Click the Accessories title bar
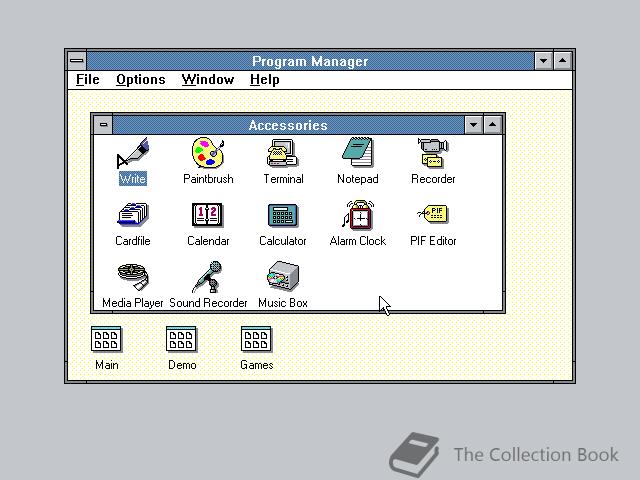The image size is (640, 480). point(288,125)
